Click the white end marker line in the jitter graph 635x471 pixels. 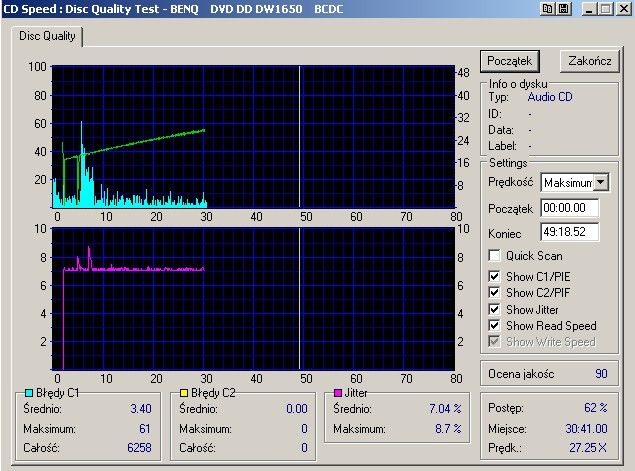pos(299,298)
